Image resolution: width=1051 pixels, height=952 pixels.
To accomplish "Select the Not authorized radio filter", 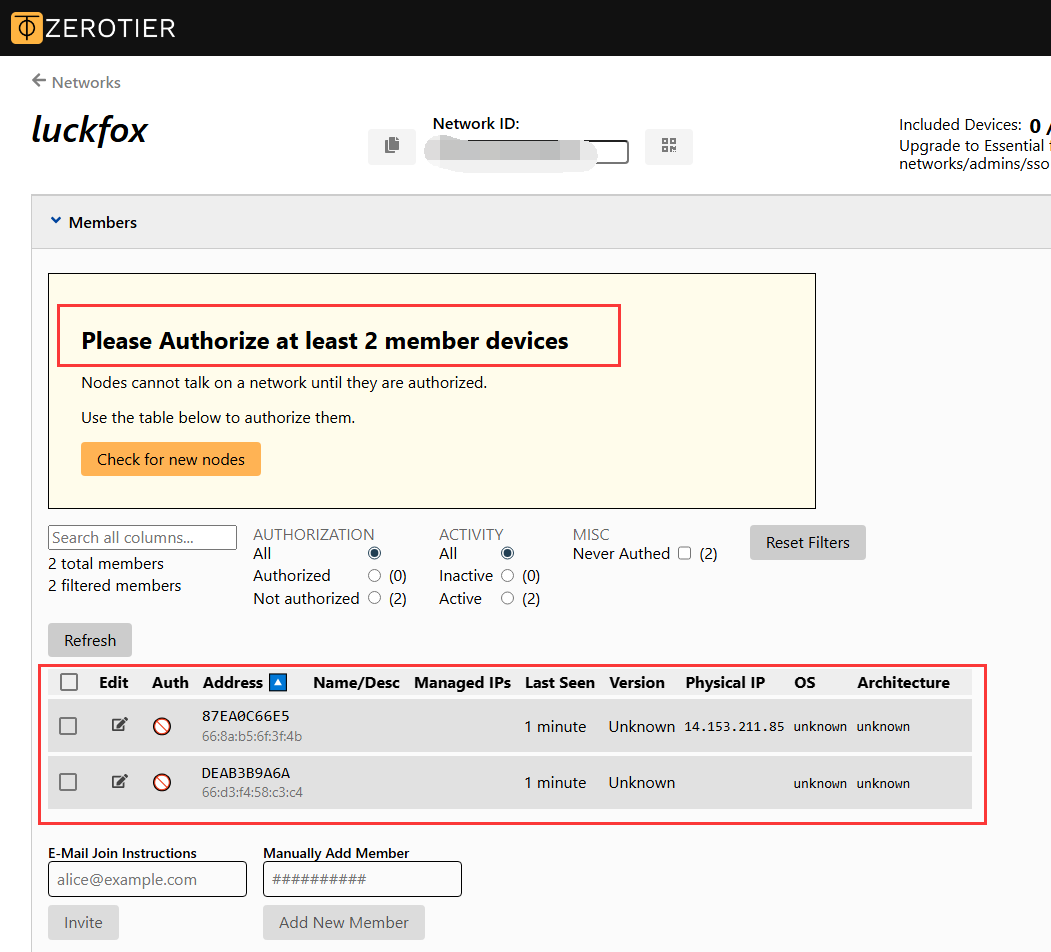I will (x=375, y=598).
